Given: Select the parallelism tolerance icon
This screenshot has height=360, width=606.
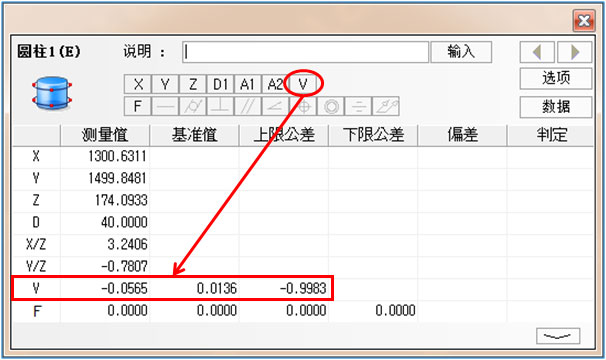Looking at the screenshot, I should [248, 106].
